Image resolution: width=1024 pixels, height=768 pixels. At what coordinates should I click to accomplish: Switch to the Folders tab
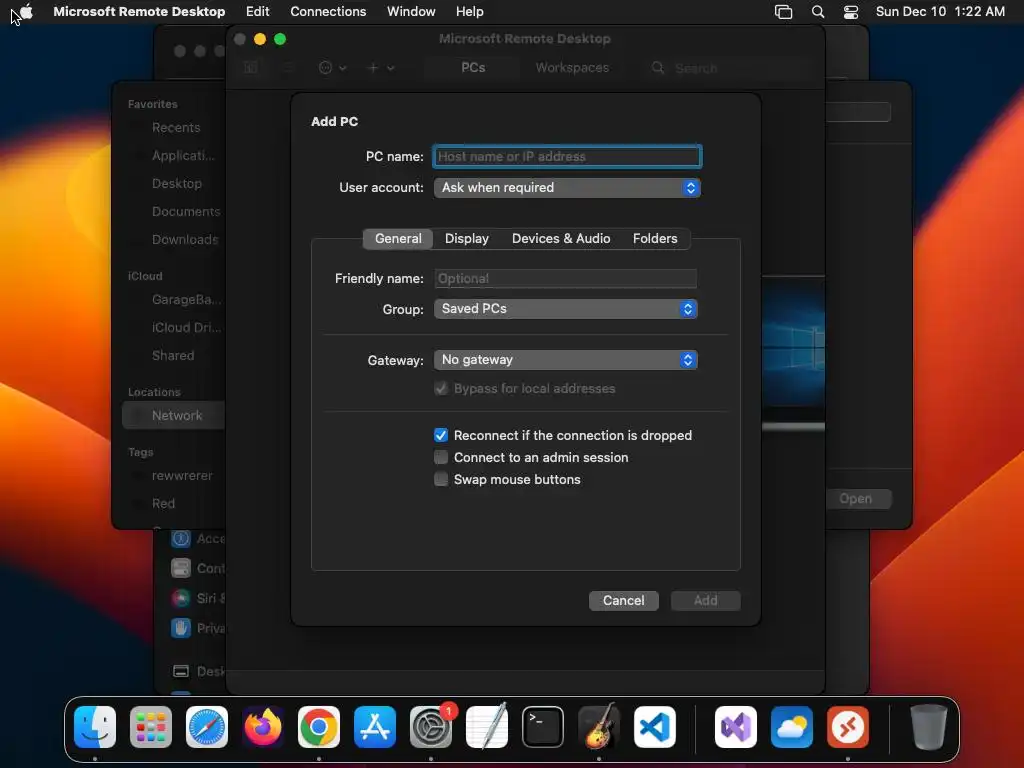tap(655, 238)
